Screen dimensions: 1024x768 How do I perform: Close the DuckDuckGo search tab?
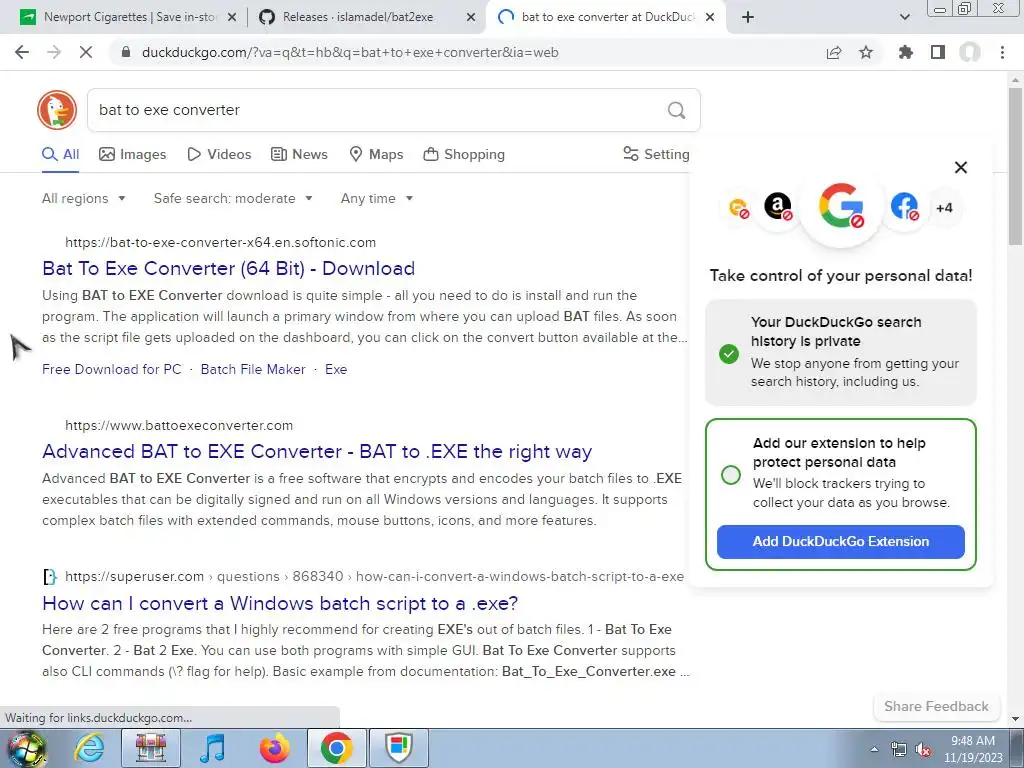tap(711, 17)
